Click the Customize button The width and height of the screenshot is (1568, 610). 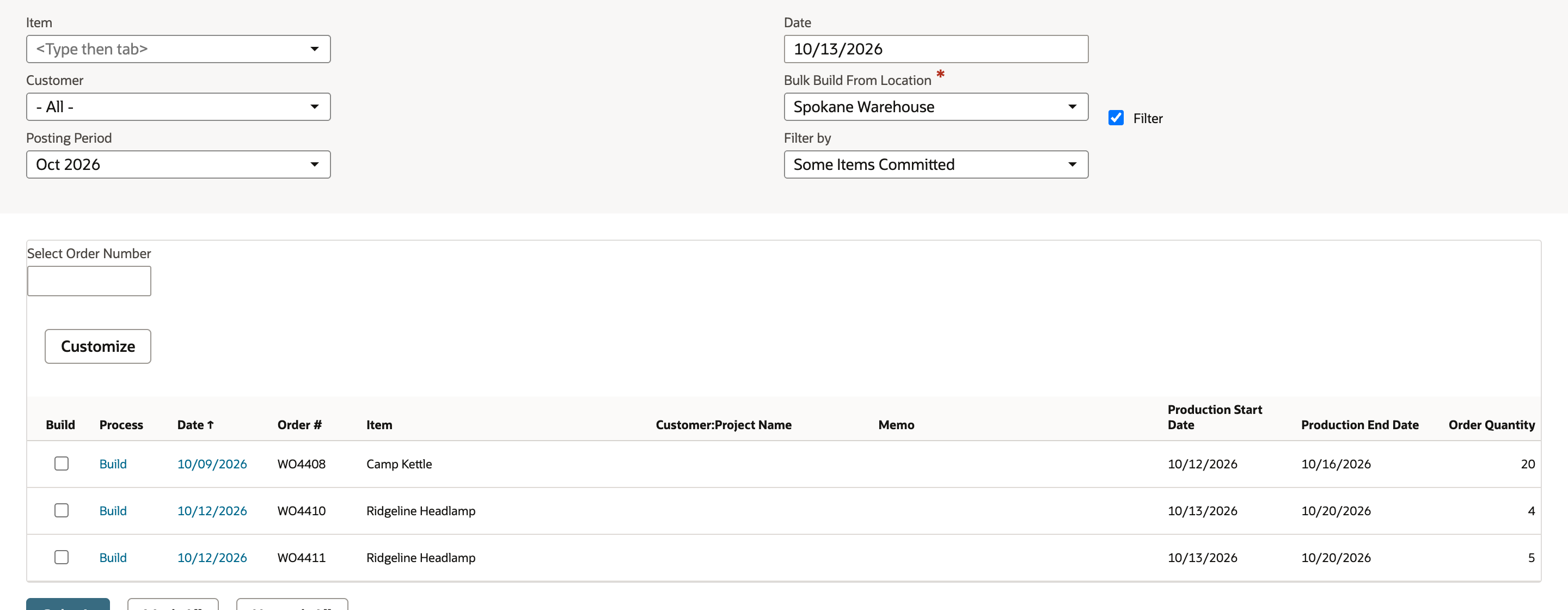98,346
